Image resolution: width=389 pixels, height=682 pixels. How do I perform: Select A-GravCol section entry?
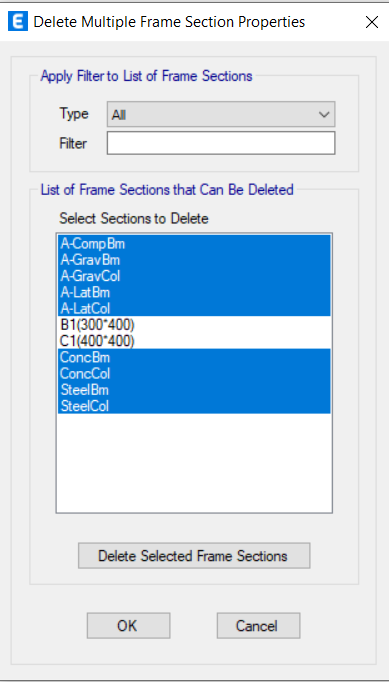point(194,276)
